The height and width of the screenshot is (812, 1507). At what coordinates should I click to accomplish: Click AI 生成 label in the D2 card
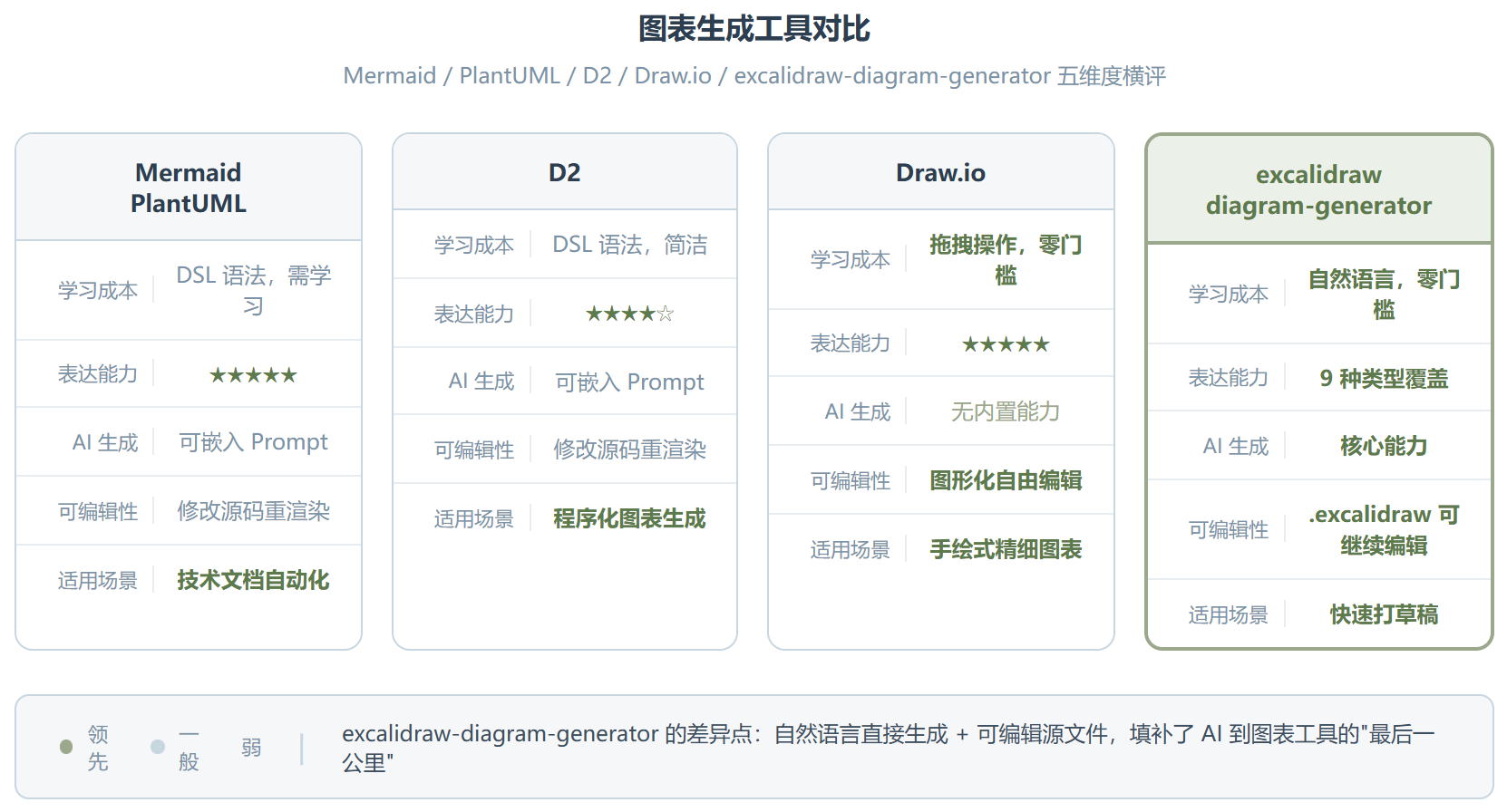481,382
